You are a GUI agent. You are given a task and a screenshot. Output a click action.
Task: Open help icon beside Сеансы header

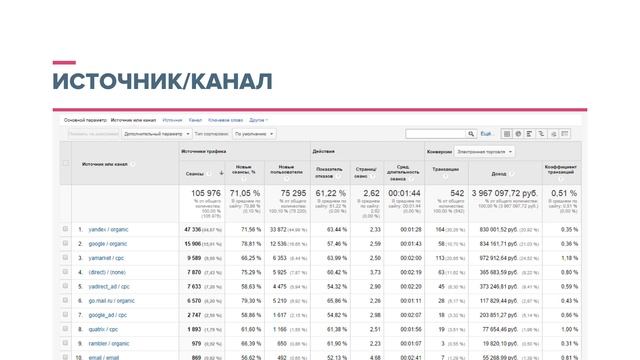[x=209, y=174]
